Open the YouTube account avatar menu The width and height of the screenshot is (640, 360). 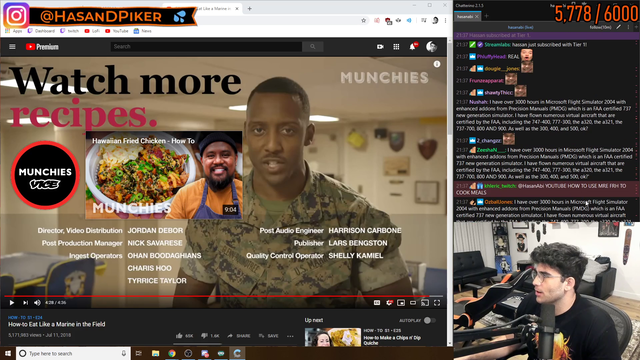pyautogui.click(x=431, y=47)
